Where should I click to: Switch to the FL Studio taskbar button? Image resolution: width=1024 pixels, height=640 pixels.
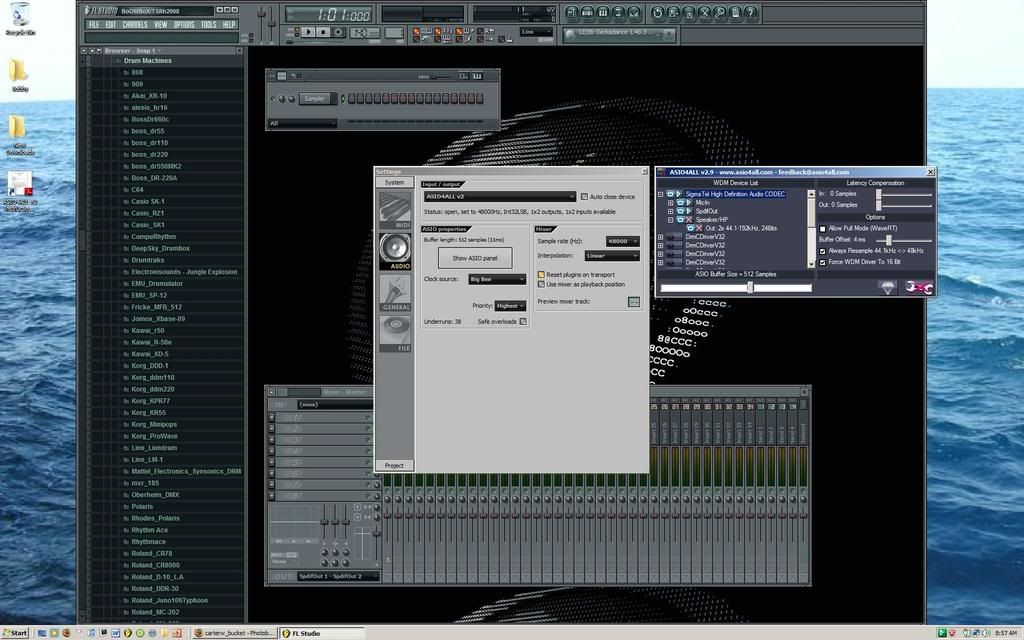tap(321, 633)
